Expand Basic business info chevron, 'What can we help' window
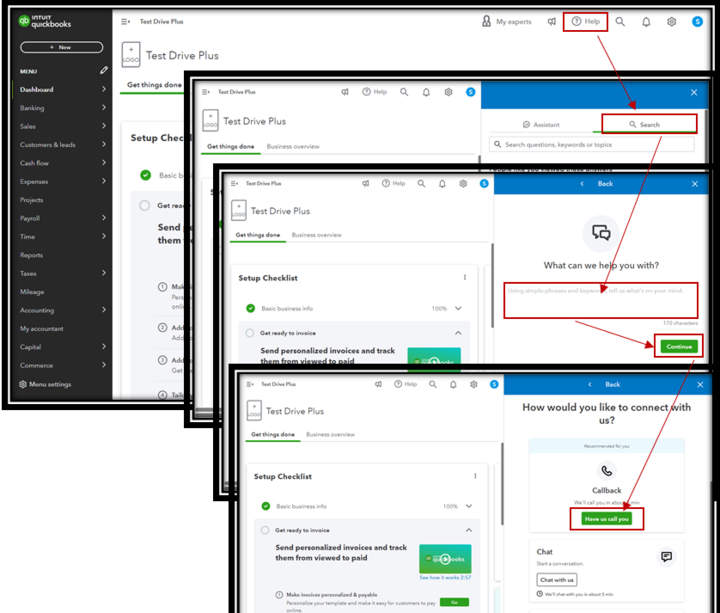720x613 pixels. pos(458,309)
